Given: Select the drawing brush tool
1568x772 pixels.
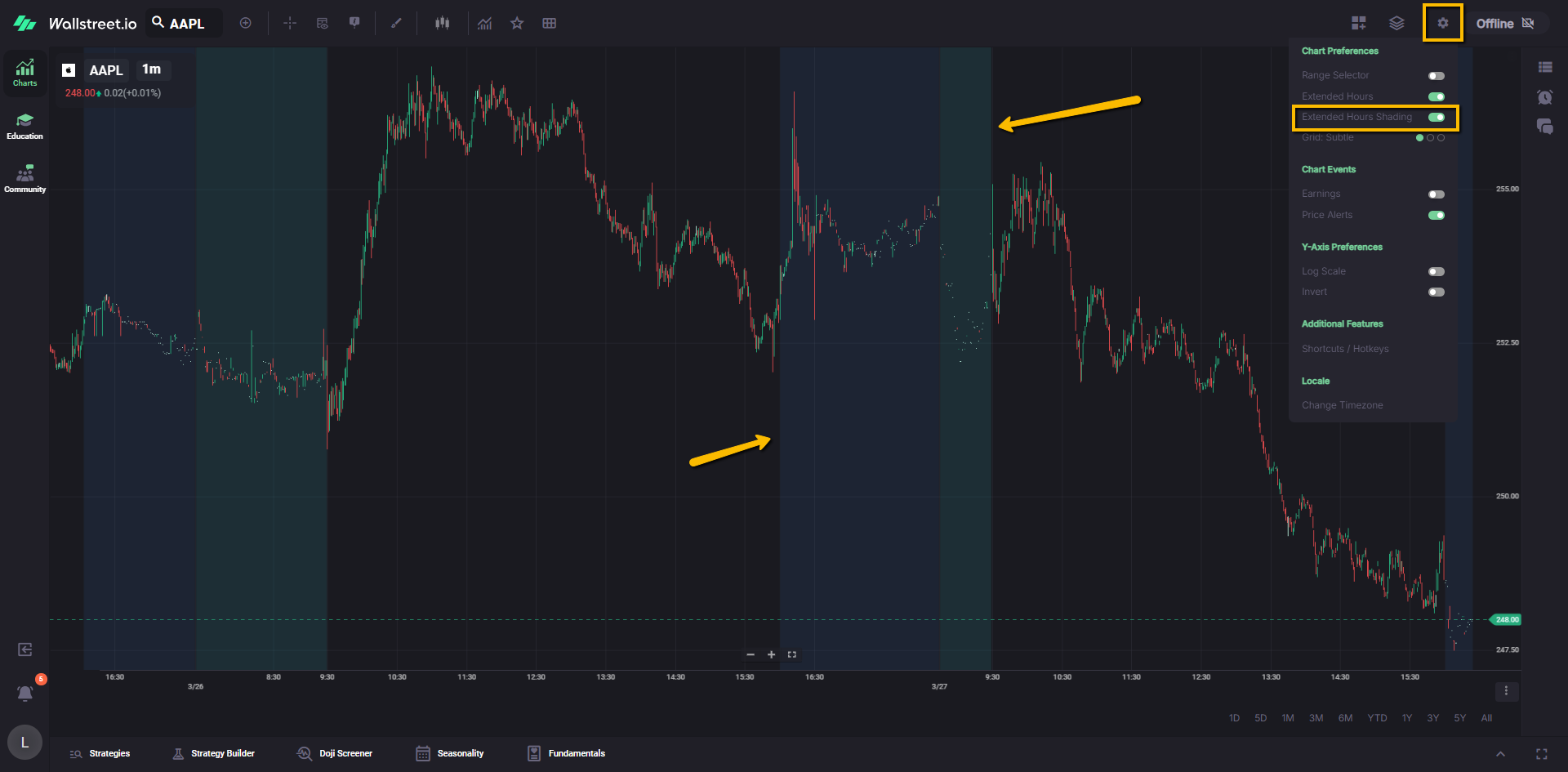Looking at the screenshot, I should (x=396, y=23).
